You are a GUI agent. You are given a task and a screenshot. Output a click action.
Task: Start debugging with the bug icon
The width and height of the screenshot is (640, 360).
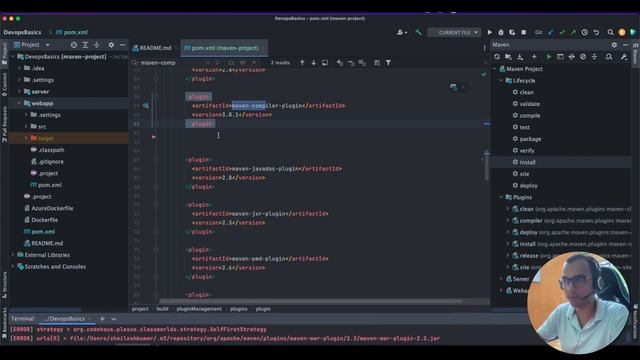[x=501, y=32]
